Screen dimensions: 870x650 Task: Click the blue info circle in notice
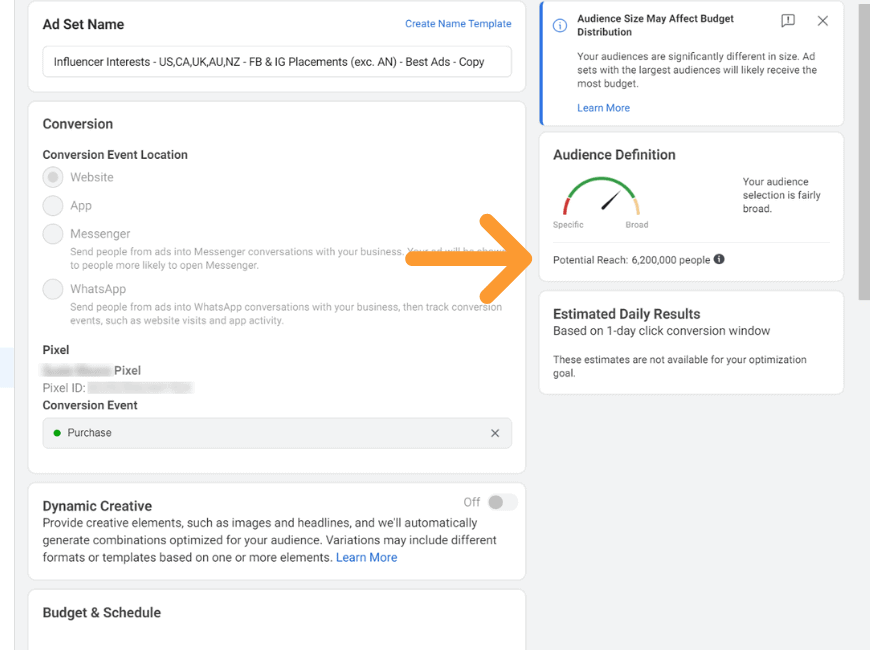[560, 26]
